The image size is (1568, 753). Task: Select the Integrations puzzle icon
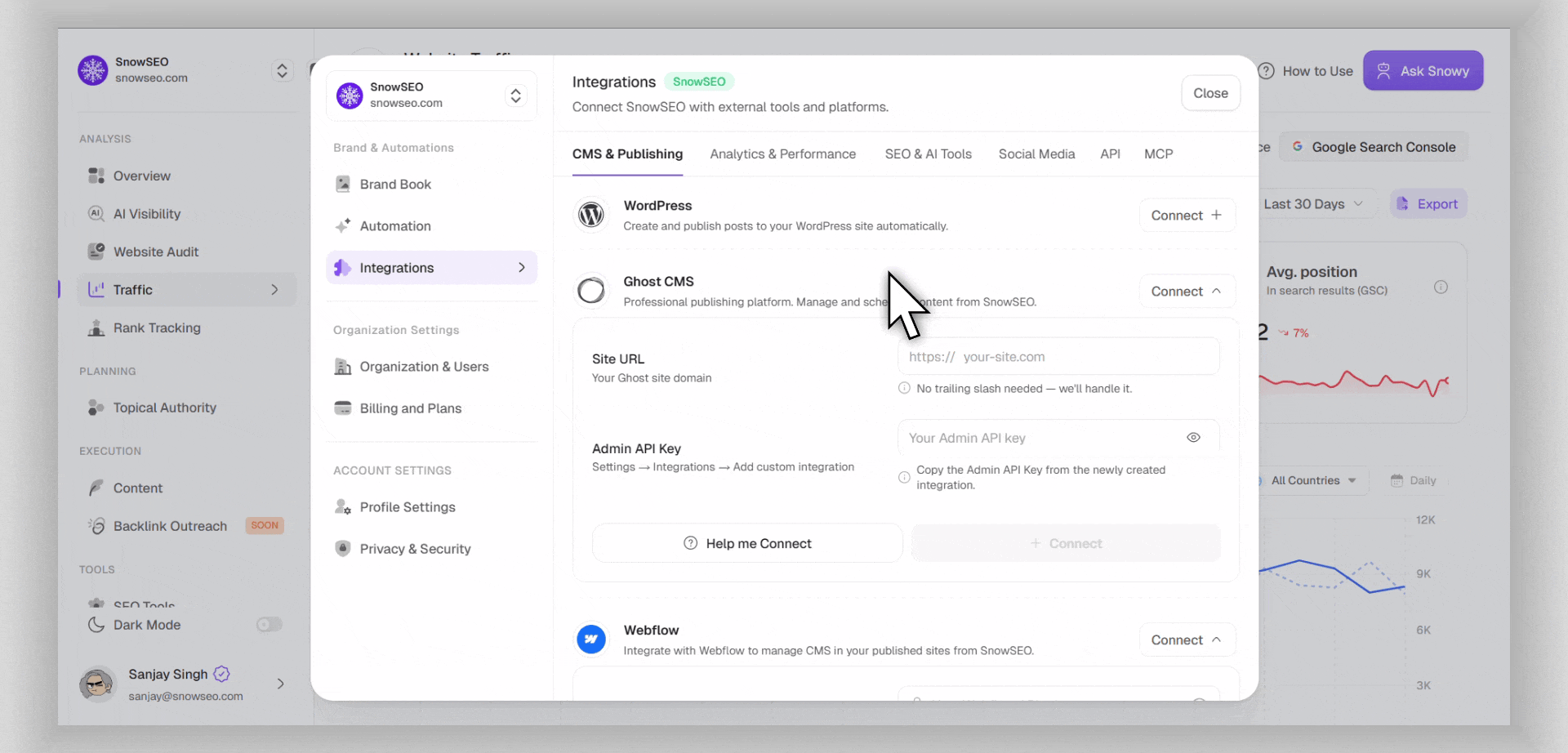click(343, 268)
